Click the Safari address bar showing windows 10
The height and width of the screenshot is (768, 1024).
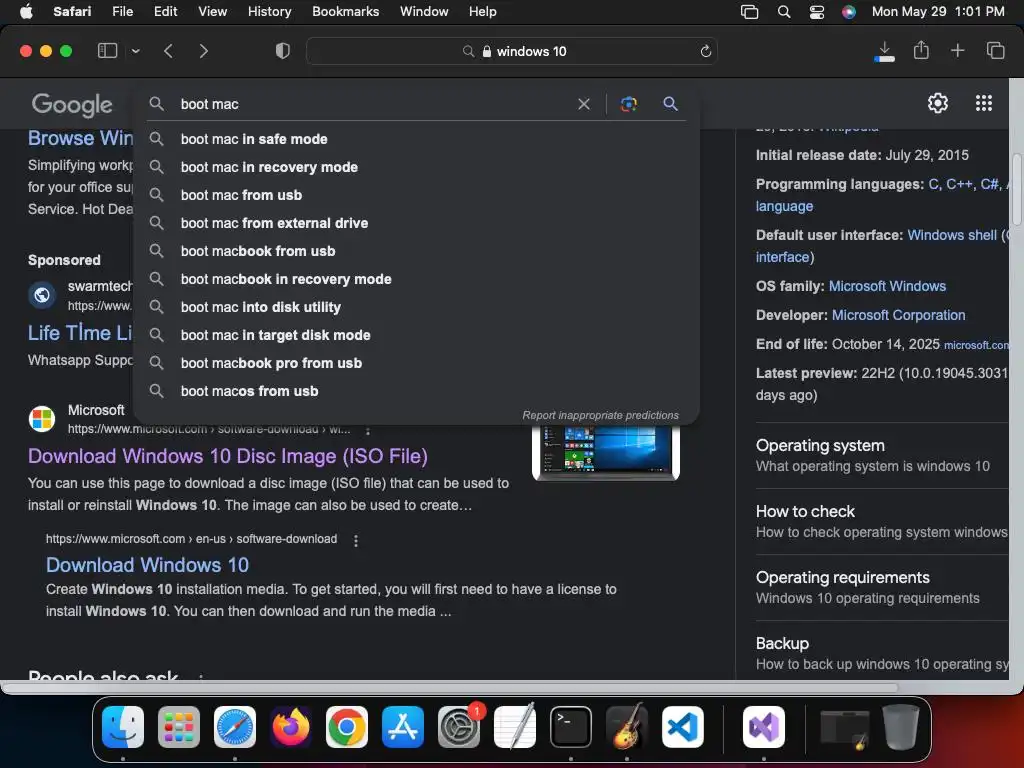(511, 51)
